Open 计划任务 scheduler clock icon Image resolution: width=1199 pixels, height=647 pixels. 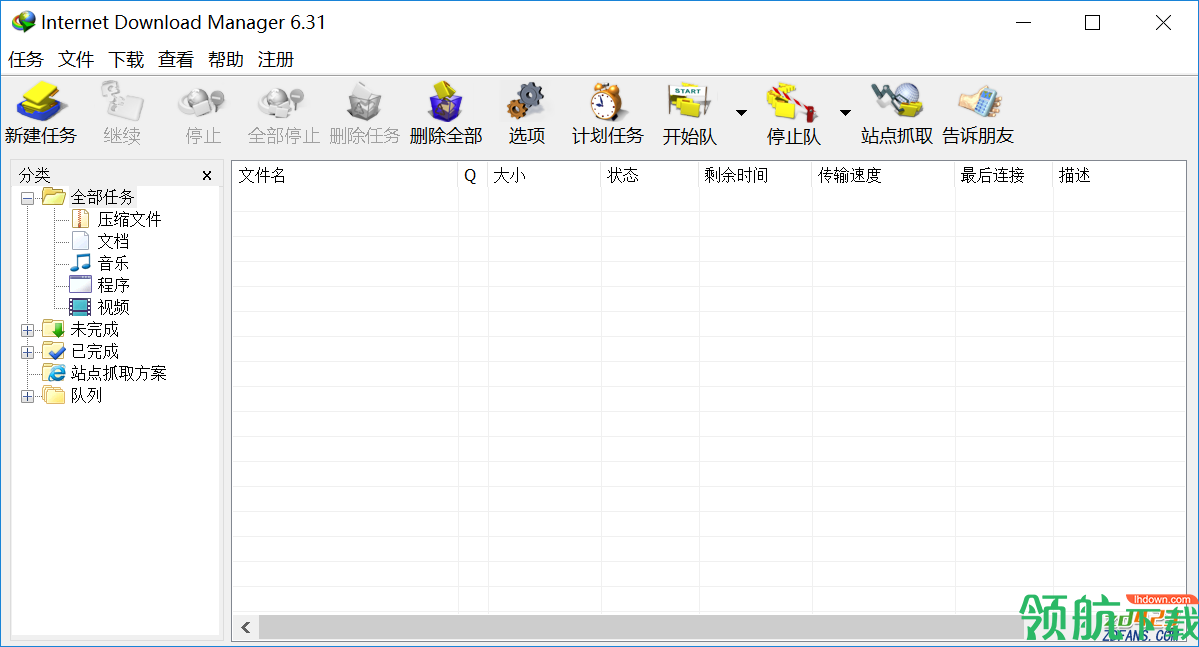[x=607, y=102]
